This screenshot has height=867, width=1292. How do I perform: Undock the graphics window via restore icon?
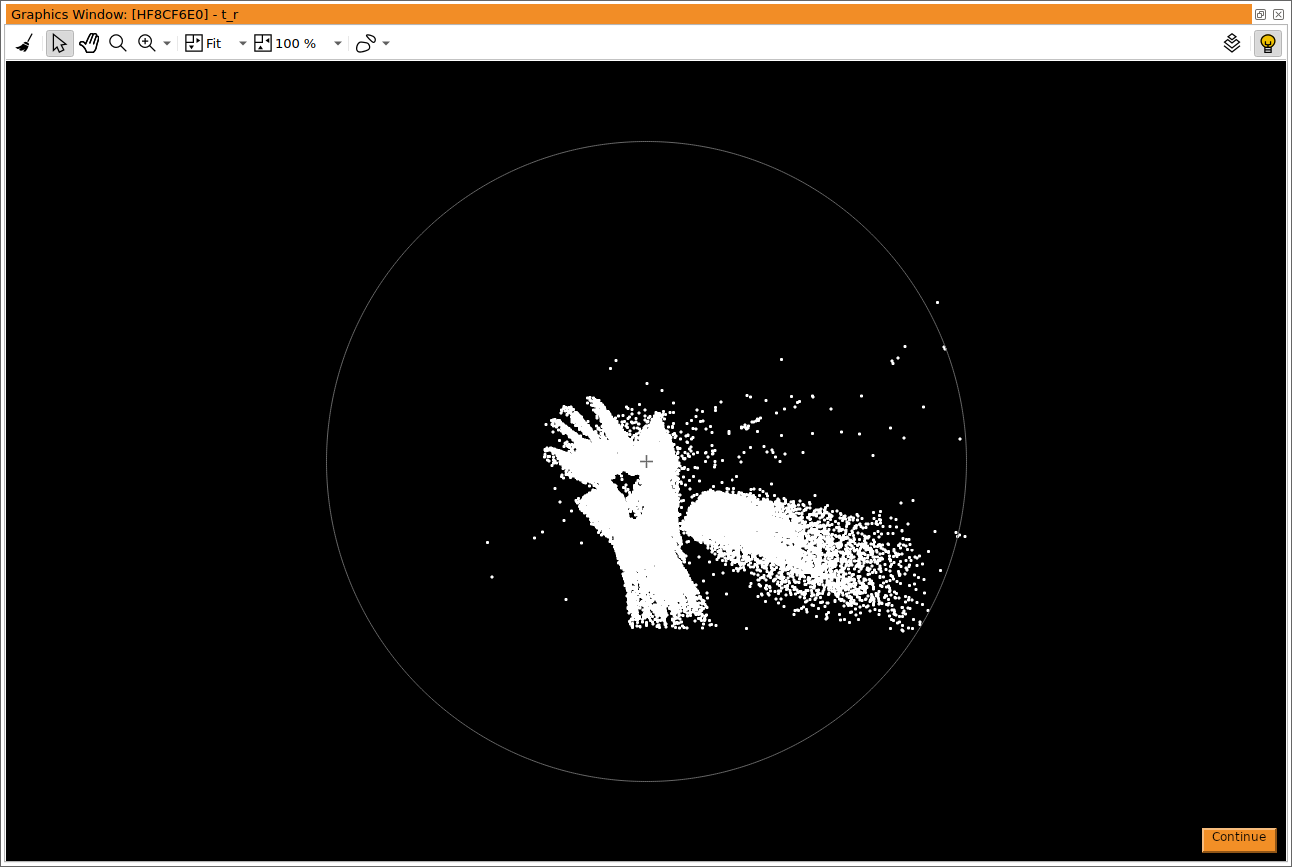(1260, 14)
